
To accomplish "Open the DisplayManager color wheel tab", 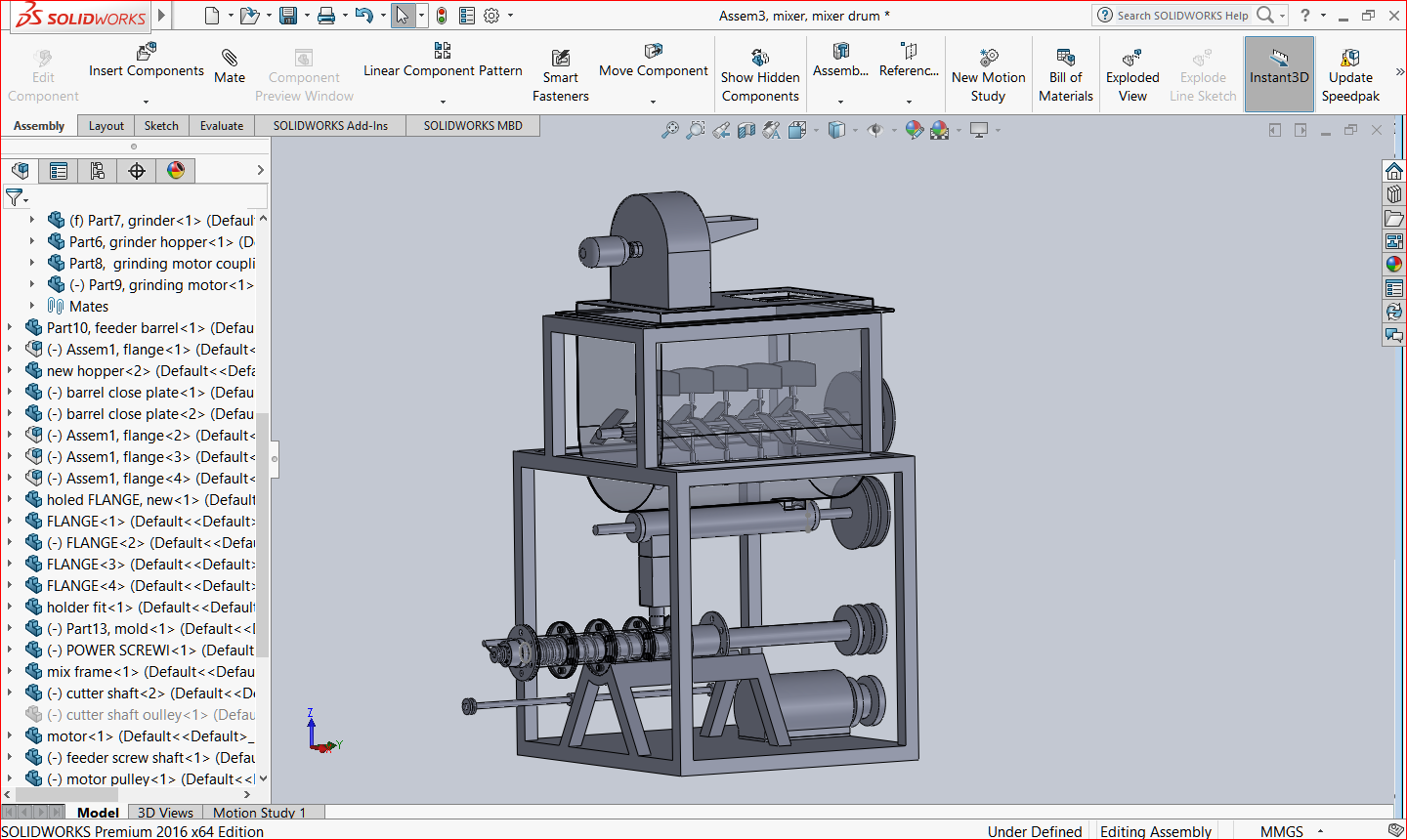I will pos(176,171).
